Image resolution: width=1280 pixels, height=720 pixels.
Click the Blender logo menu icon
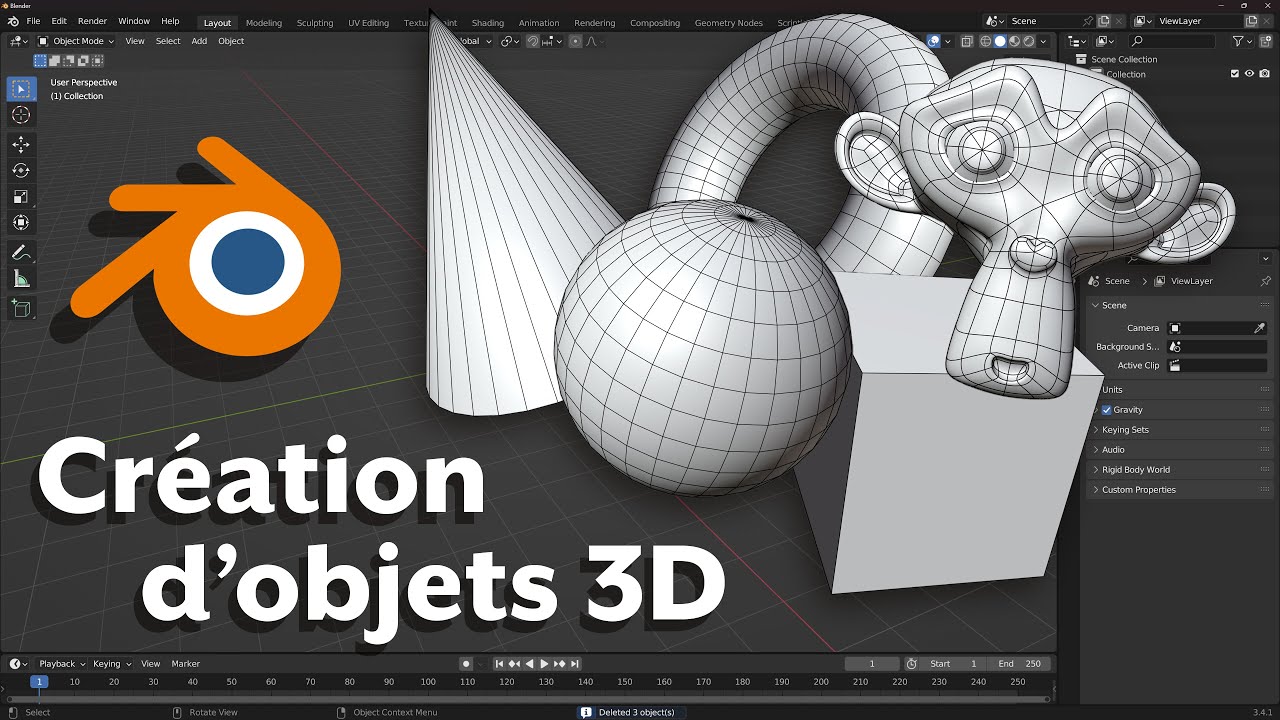click(x=13, y=21)
